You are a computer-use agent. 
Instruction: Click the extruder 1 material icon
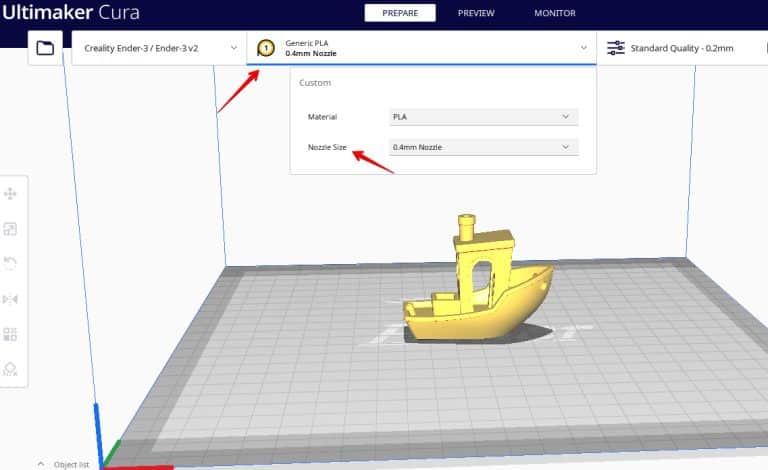click(266, 48)
